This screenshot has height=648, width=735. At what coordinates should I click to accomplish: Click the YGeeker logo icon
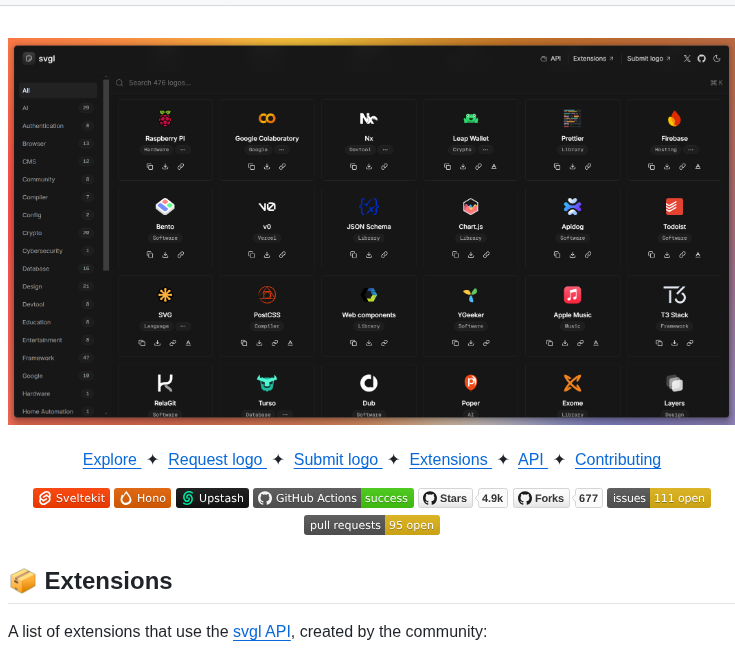click(471, 294)
